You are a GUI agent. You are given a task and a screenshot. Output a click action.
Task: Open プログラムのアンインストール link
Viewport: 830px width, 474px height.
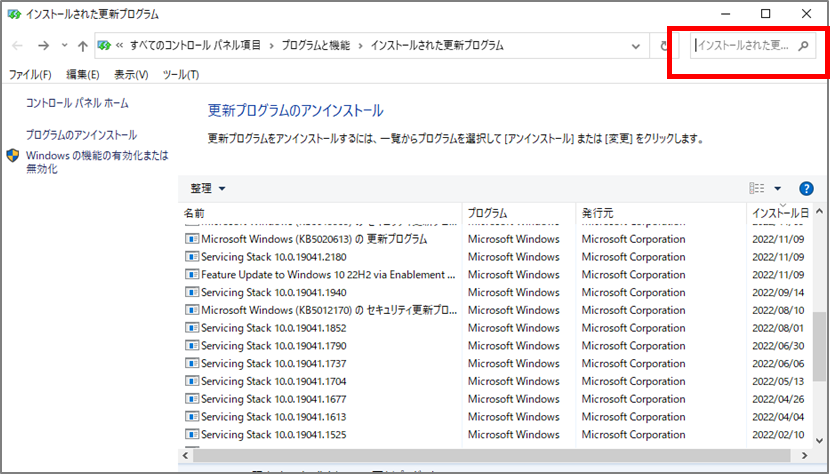pyautogui.click(x=82, y=135)
